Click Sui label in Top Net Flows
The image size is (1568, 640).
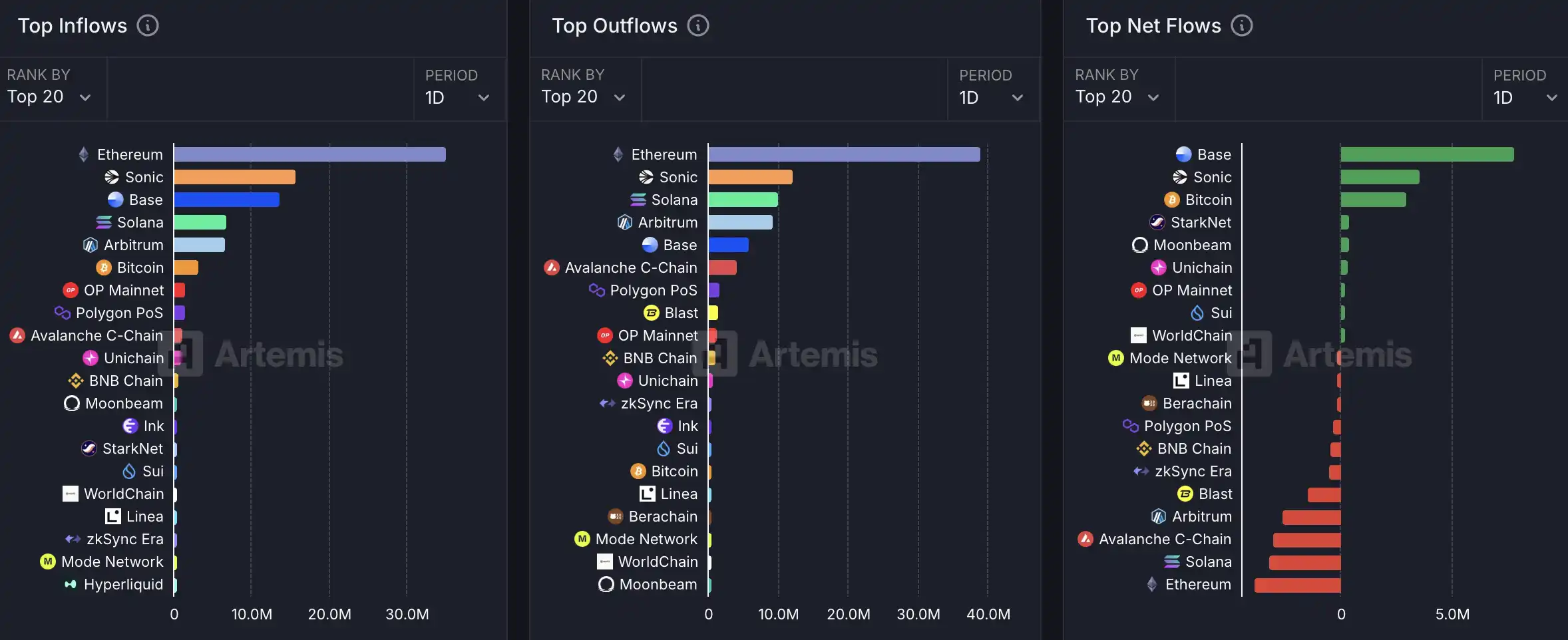pos(1221,313)
